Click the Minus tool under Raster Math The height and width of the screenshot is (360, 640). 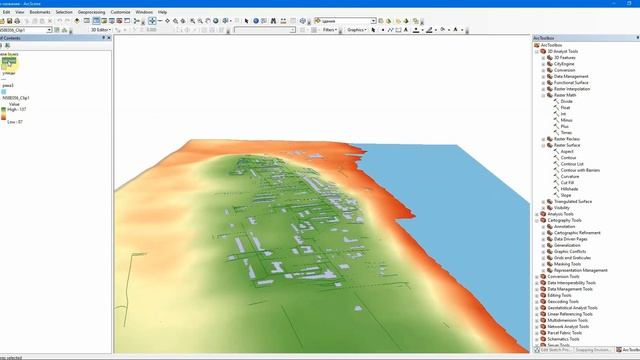(x=567, y=120)
